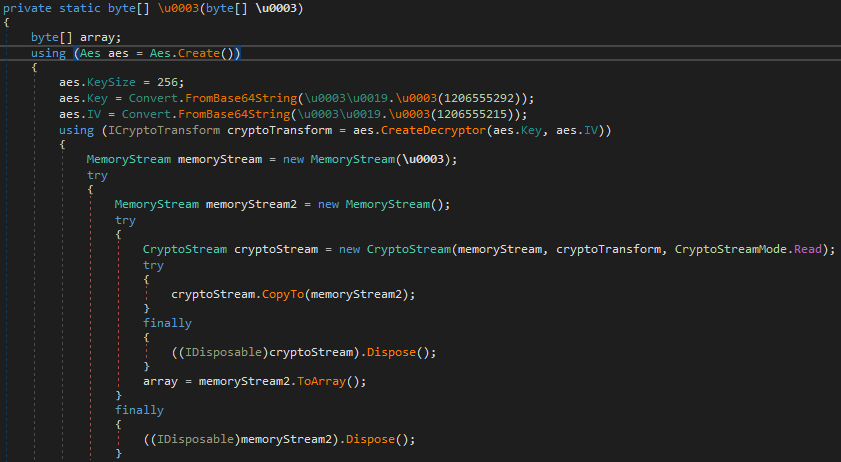Image resolution: width=841 pixels, height=462 pixels.
Task: Click the 'cryptoTransform' argument in the CryptoStream constructor
Action: 608,250
